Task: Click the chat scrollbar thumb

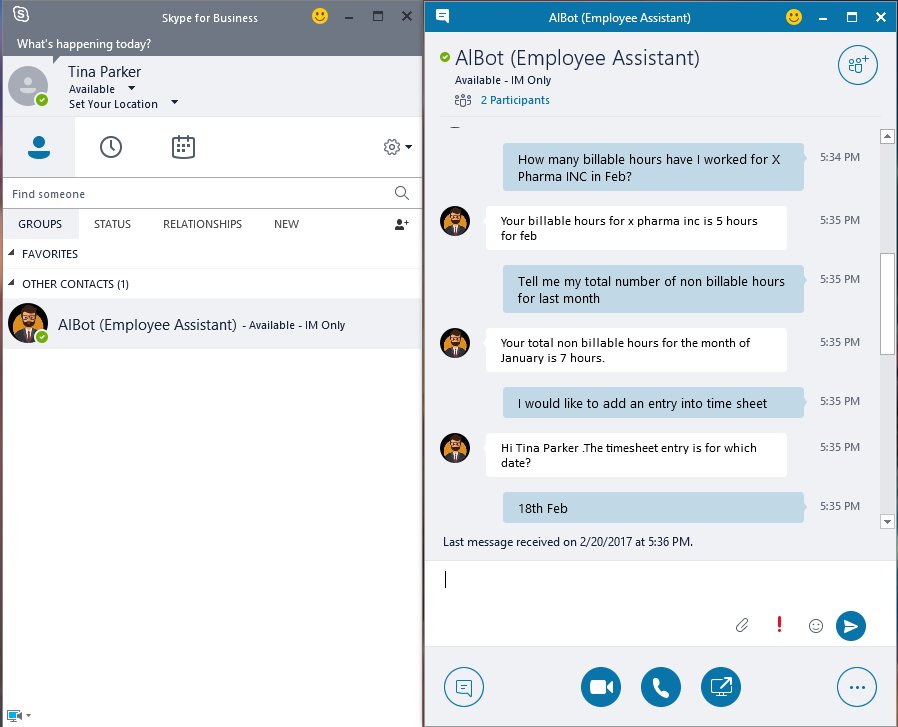Action: tap(887, 304)
